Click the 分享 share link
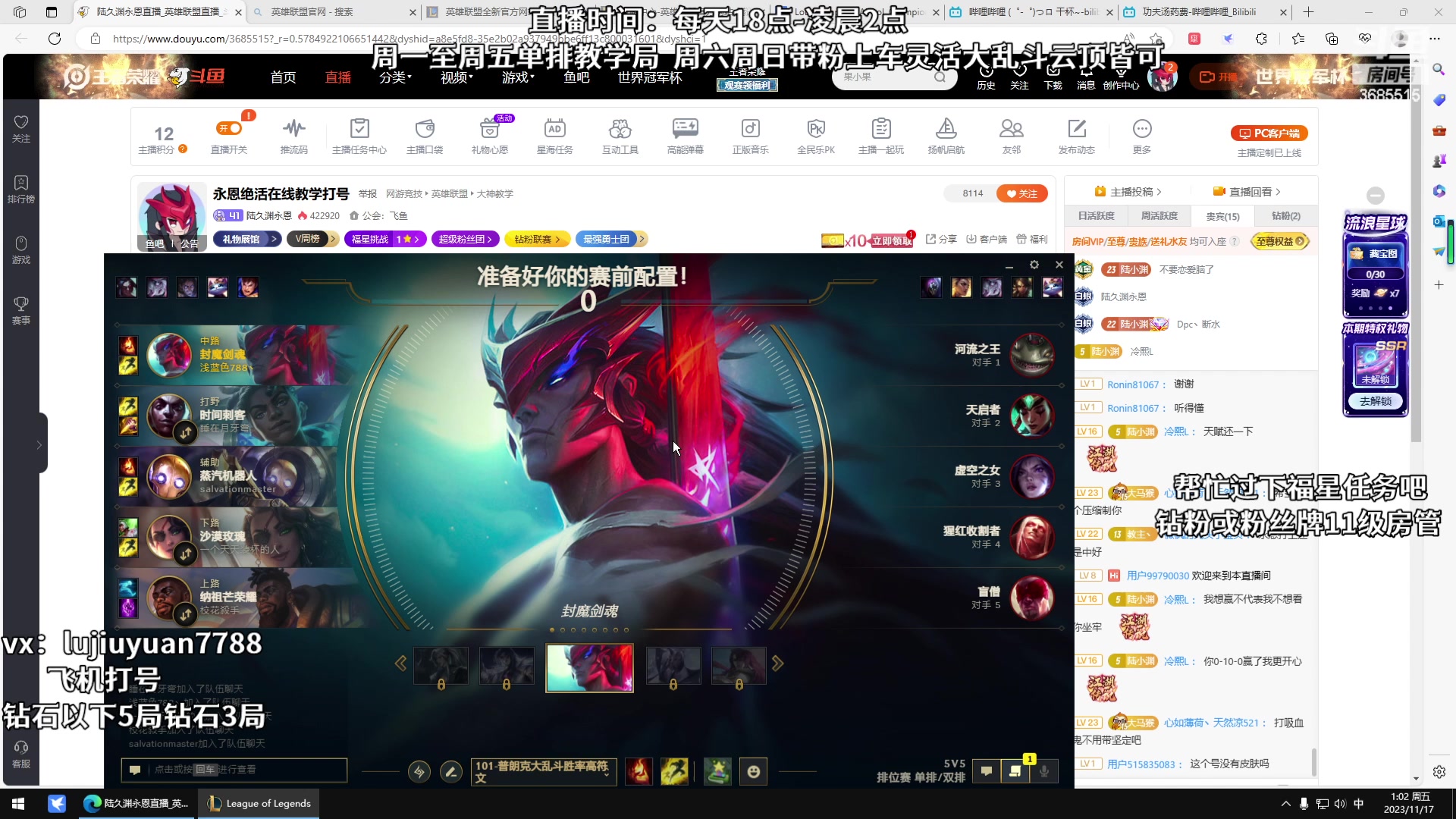 [941, 240]
